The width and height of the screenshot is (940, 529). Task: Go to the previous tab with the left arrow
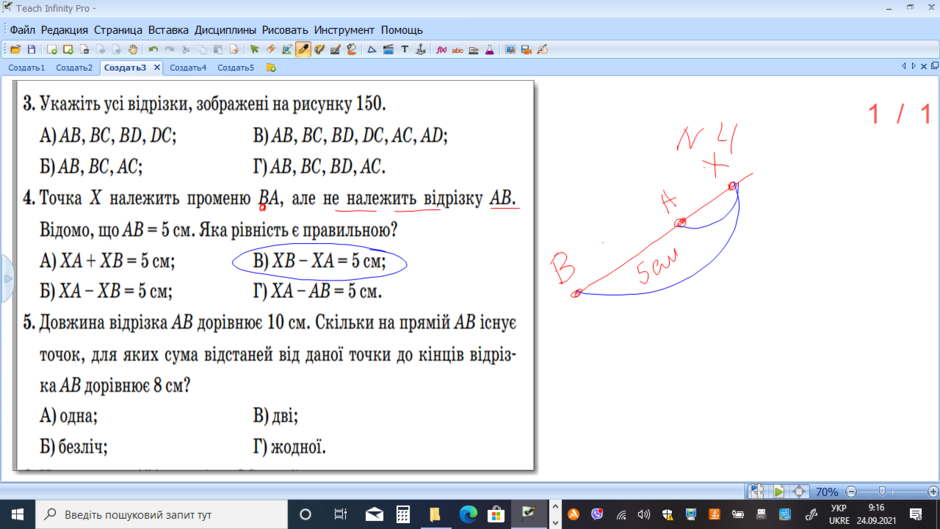[x=903, y=67]
